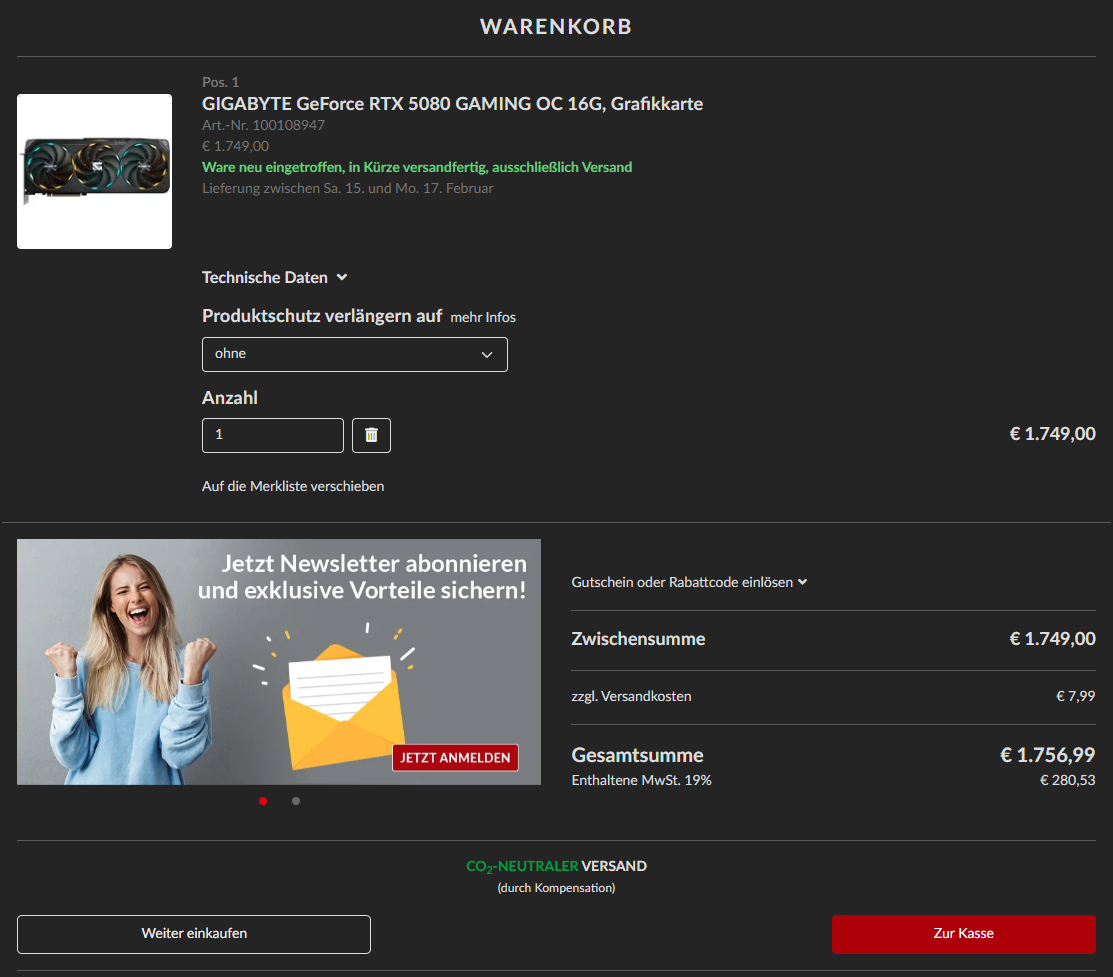
Task: Click the Zwischensumme value € 1.749,00
Action: pyautogui.click(x=1052, y=639)
